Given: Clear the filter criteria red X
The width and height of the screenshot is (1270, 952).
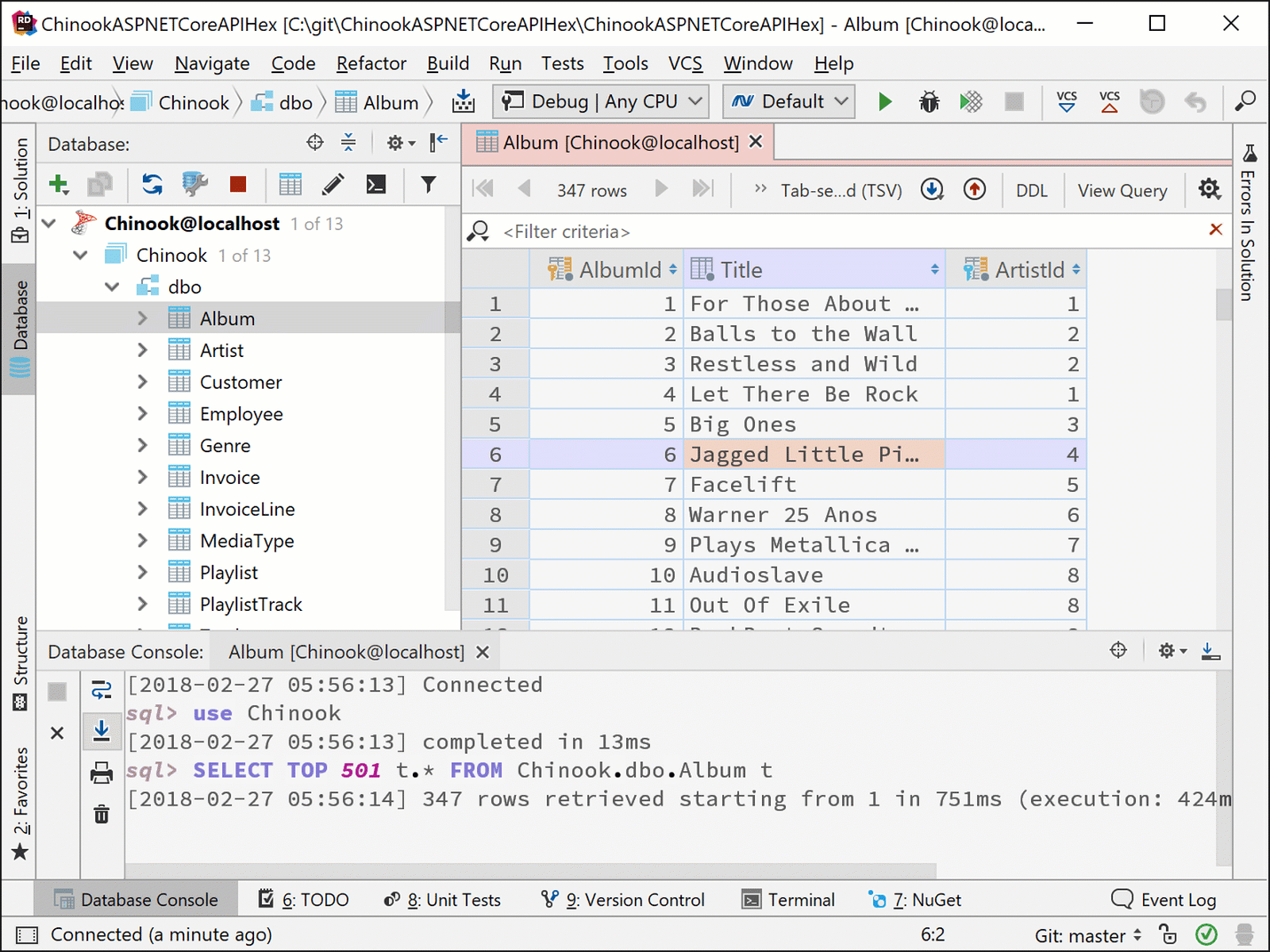Looking at the screenshot, I should click(1215, 229).
